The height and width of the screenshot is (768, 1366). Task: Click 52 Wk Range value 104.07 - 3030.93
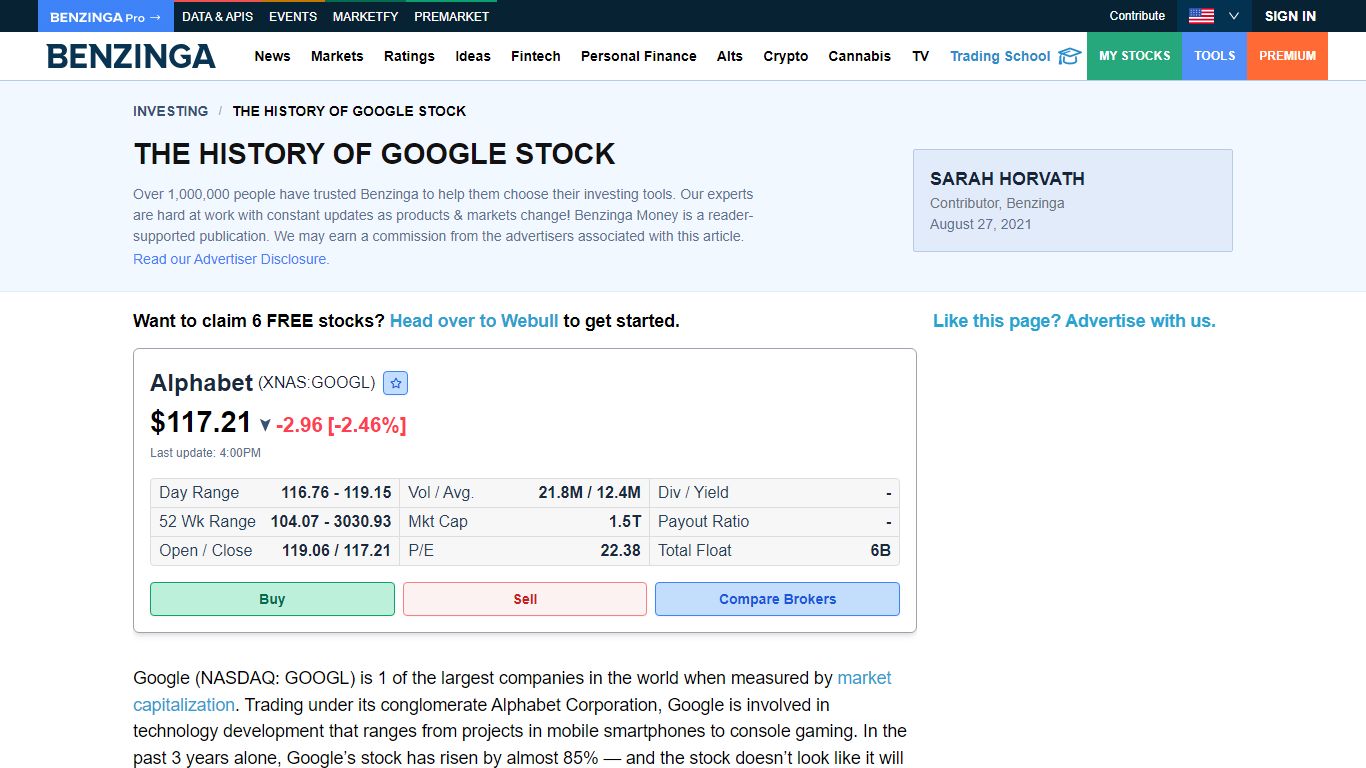coord(331,521)
